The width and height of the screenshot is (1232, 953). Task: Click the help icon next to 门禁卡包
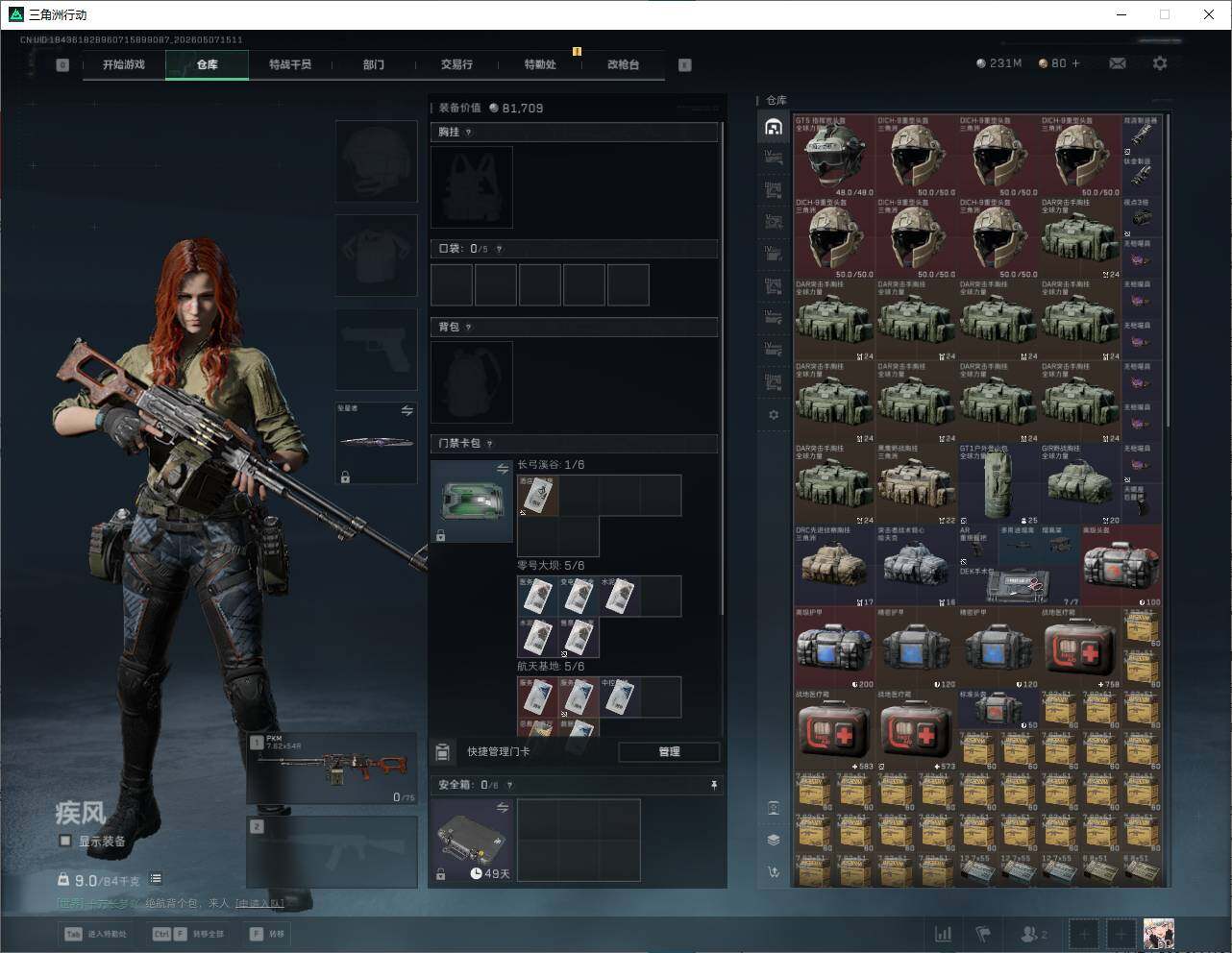click(x=490, y=444)
